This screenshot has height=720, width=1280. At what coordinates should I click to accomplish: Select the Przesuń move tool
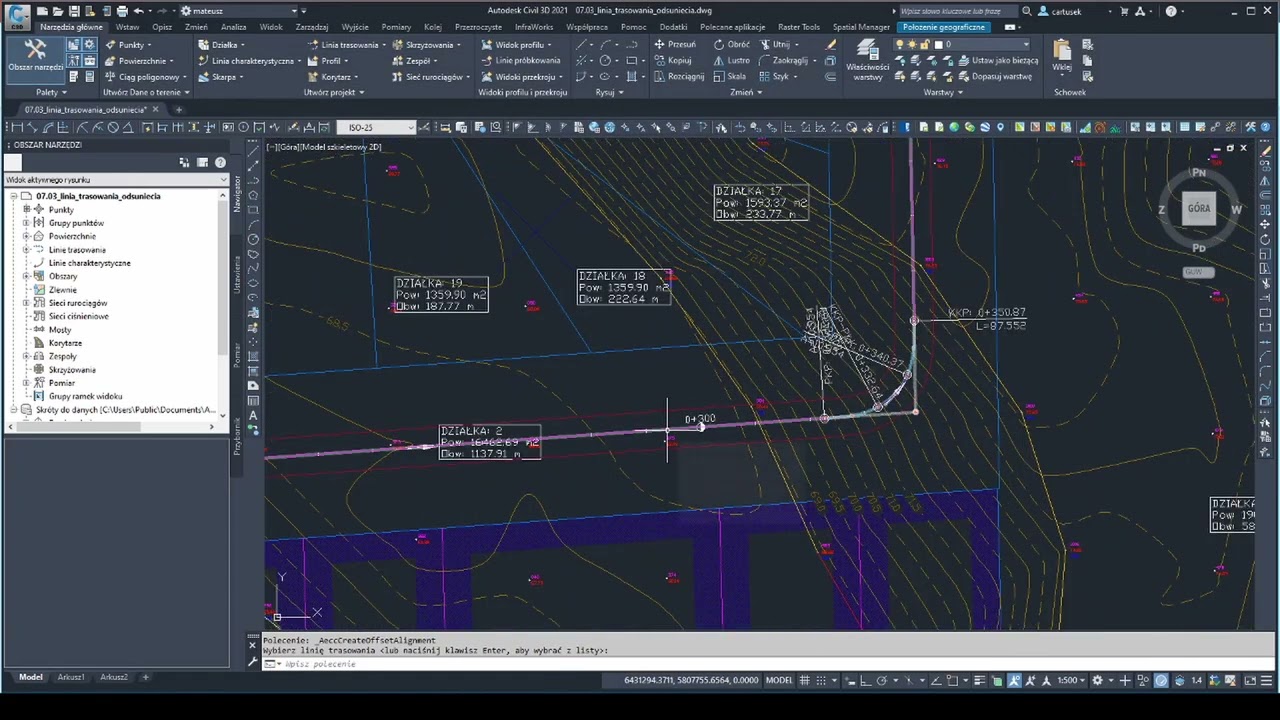(x=675, y=45)
